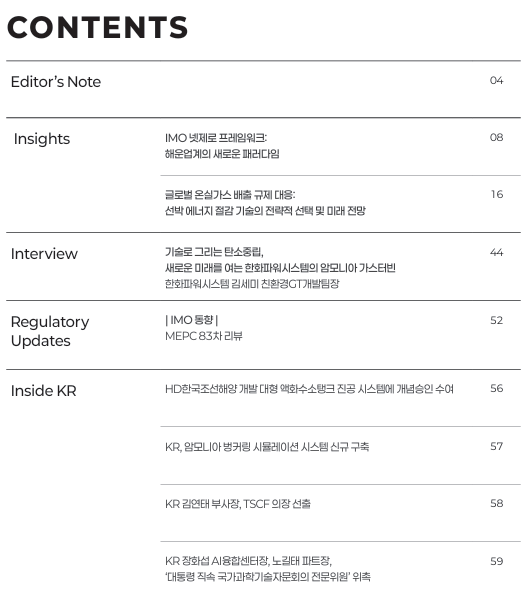Viewport: 521px width, 602px height.
Task: Open the Interview section heading
Action: pyautogui.click(x=44, y=254)
